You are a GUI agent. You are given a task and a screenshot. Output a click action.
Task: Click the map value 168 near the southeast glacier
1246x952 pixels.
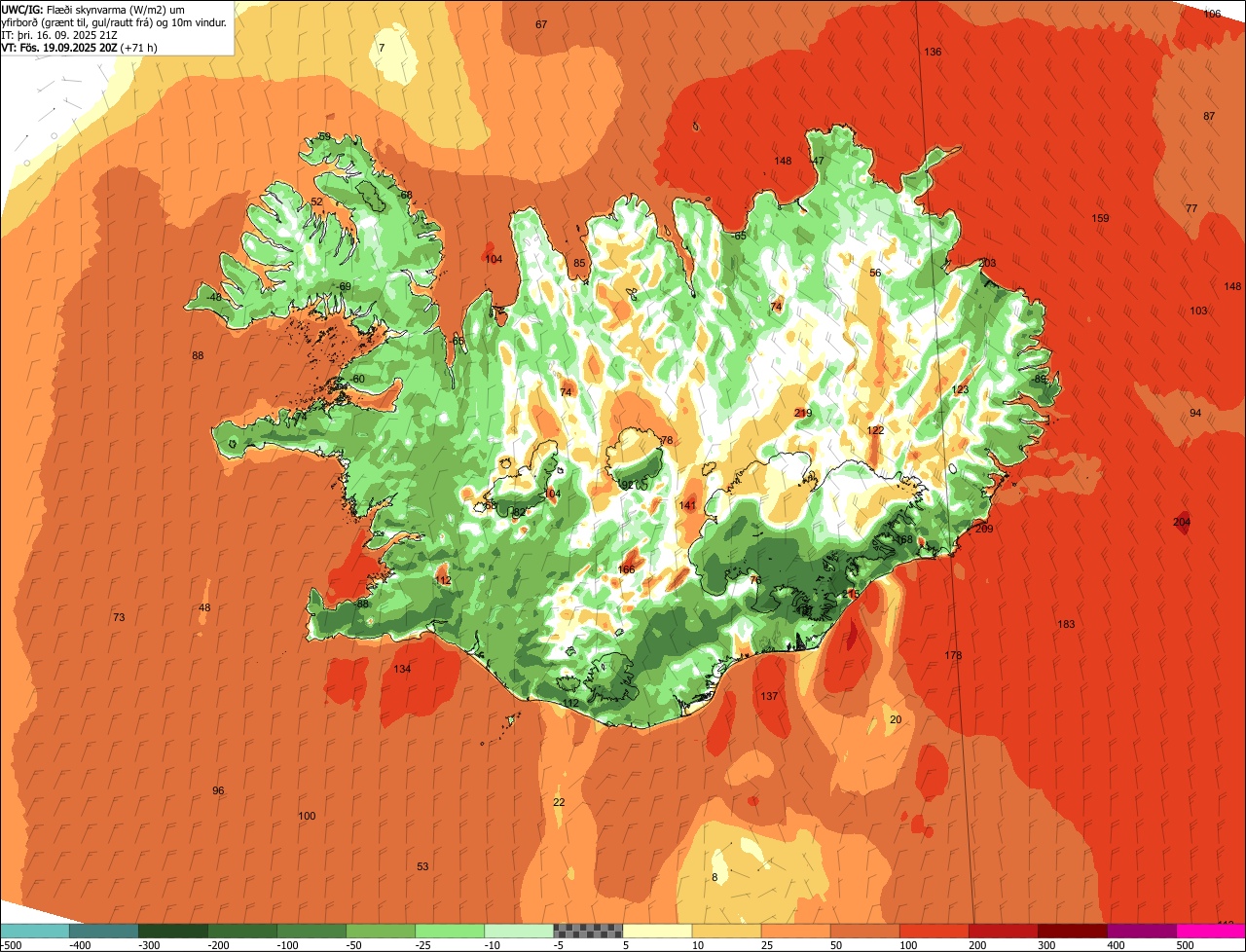(904, 540)
